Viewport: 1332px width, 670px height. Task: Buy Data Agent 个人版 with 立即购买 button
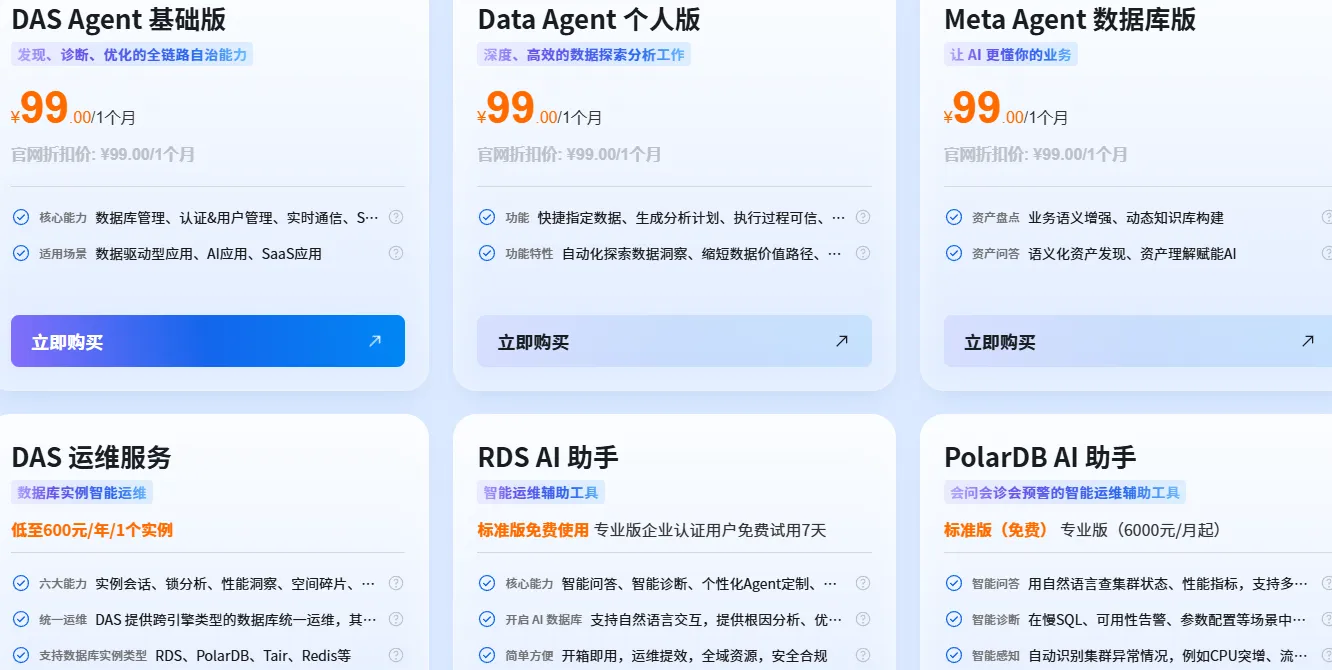click(x=674, y=341)
